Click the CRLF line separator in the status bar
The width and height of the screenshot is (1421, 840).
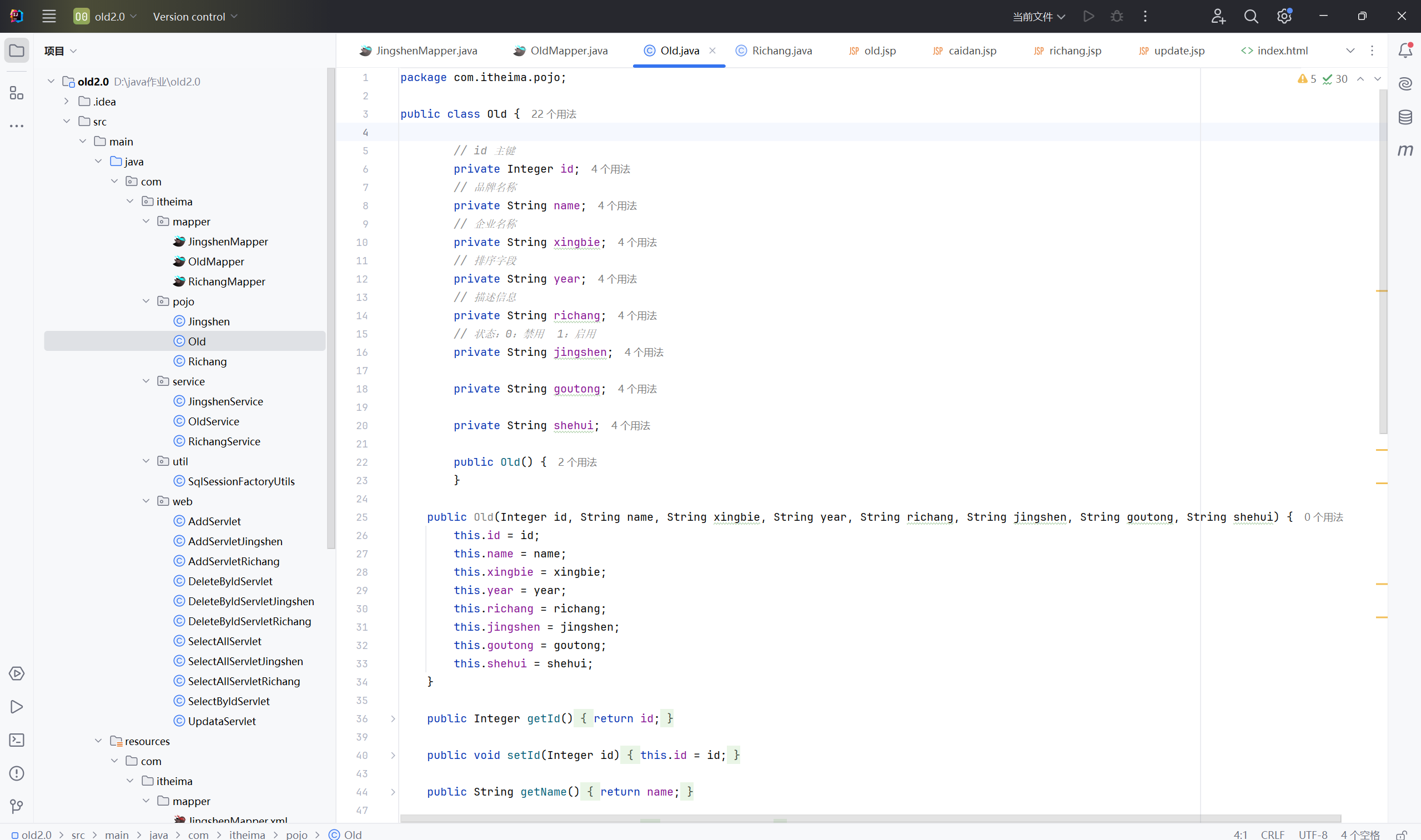(1272, 834)
